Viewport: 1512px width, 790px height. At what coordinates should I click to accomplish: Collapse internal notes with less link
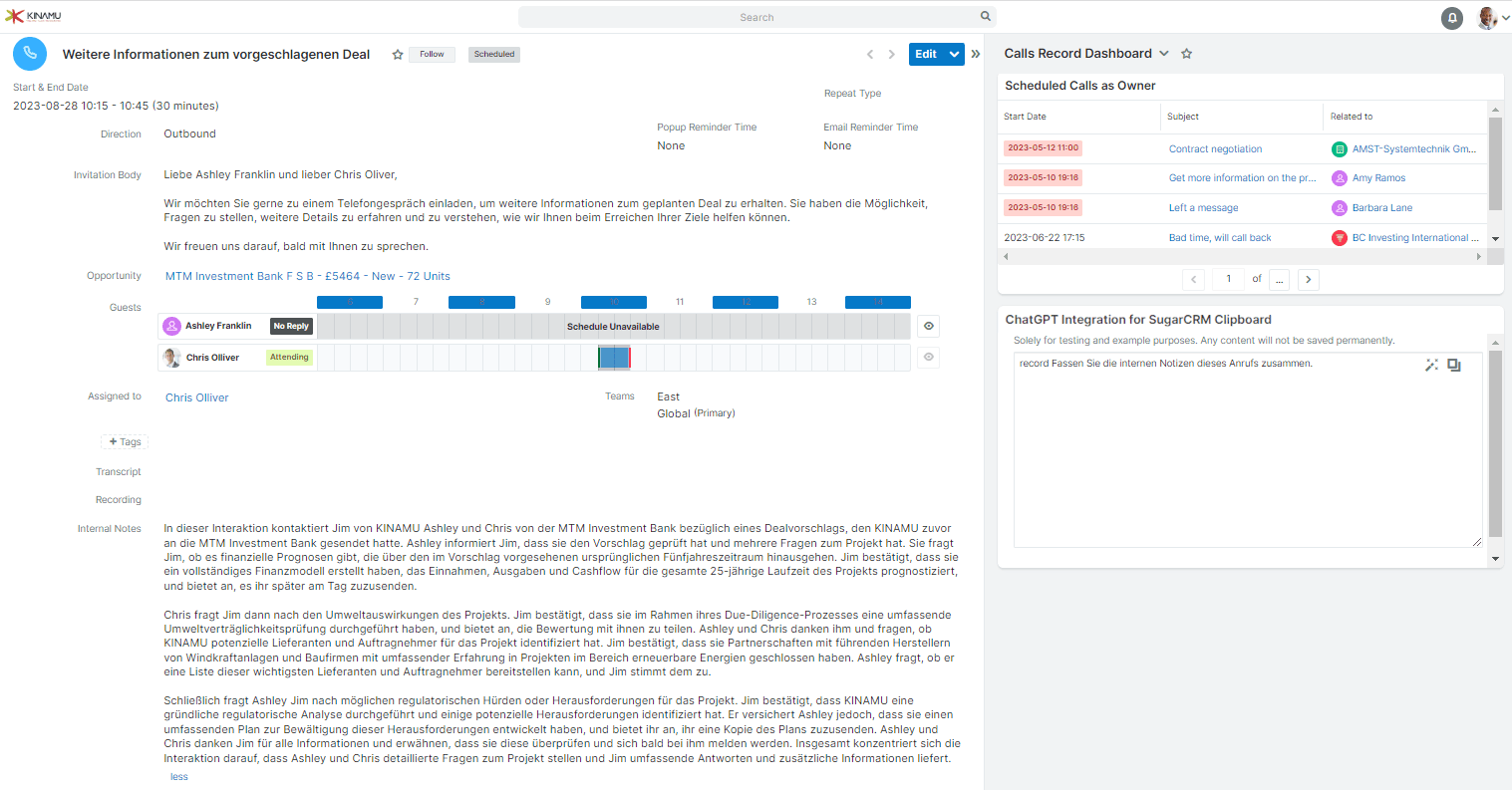[x=178, y=777]
